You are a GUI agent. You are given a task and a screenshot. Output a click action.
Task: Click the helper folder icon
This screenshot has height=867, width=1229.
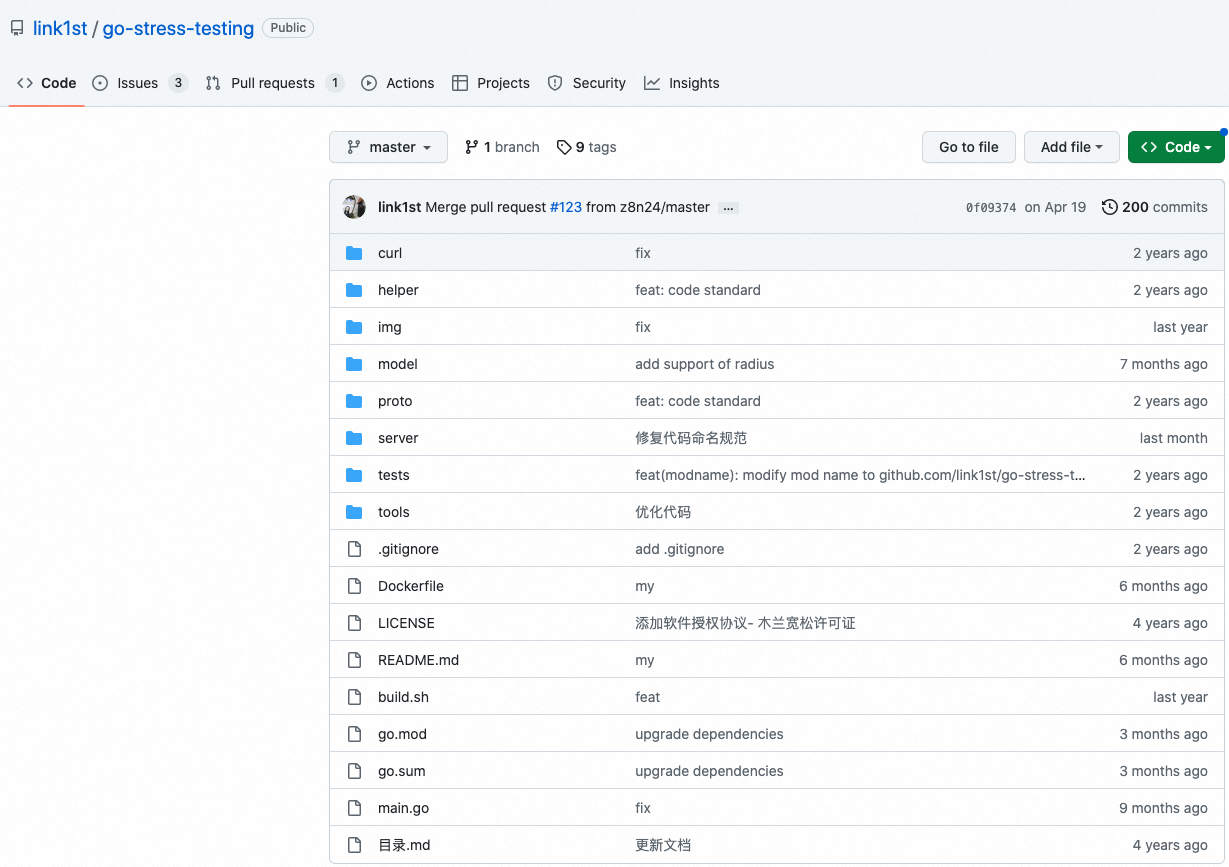click(354, 290)
